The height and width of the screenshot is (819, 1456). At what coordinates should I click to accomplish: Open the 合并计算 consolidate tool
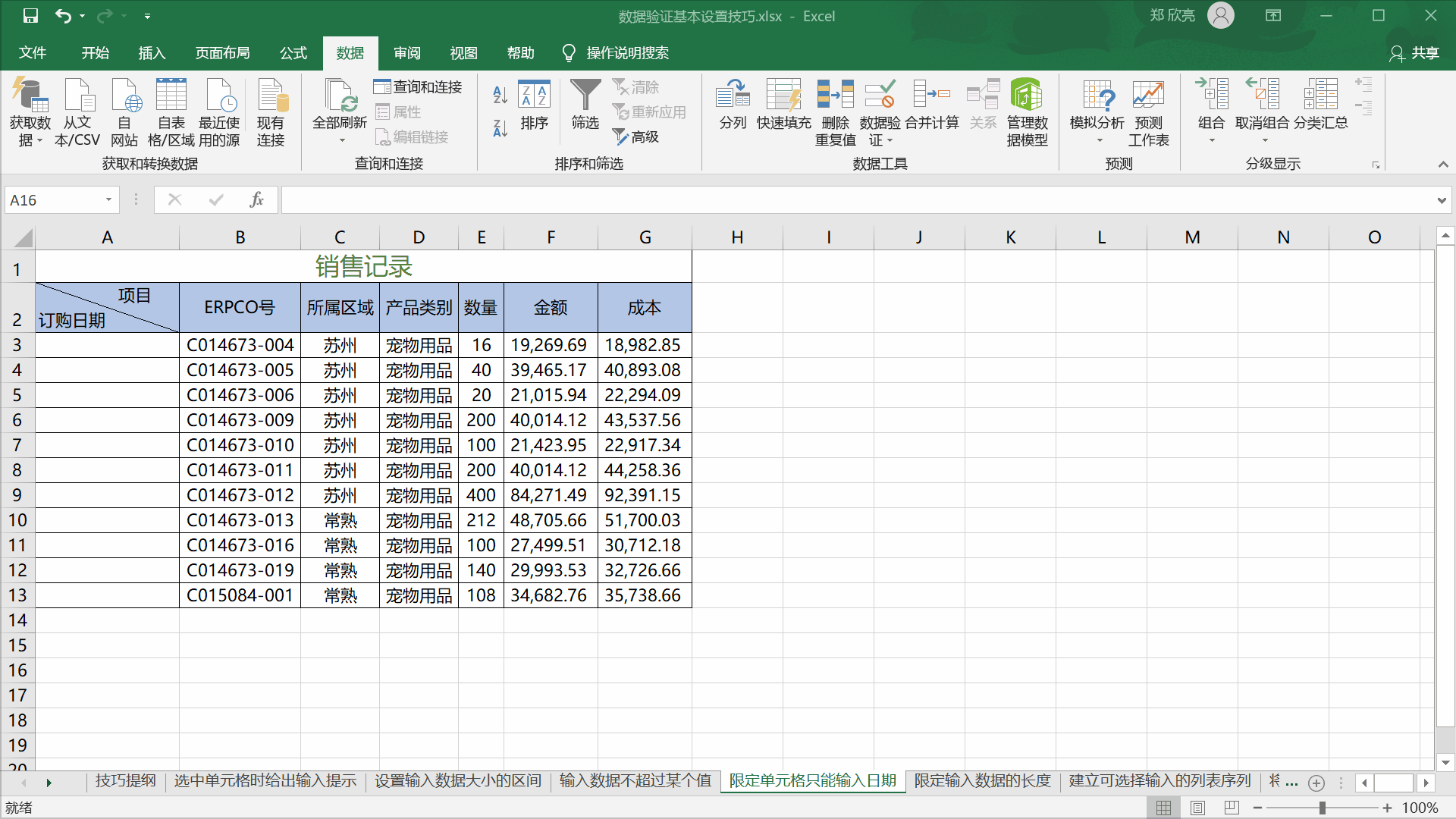pos(932,106)
